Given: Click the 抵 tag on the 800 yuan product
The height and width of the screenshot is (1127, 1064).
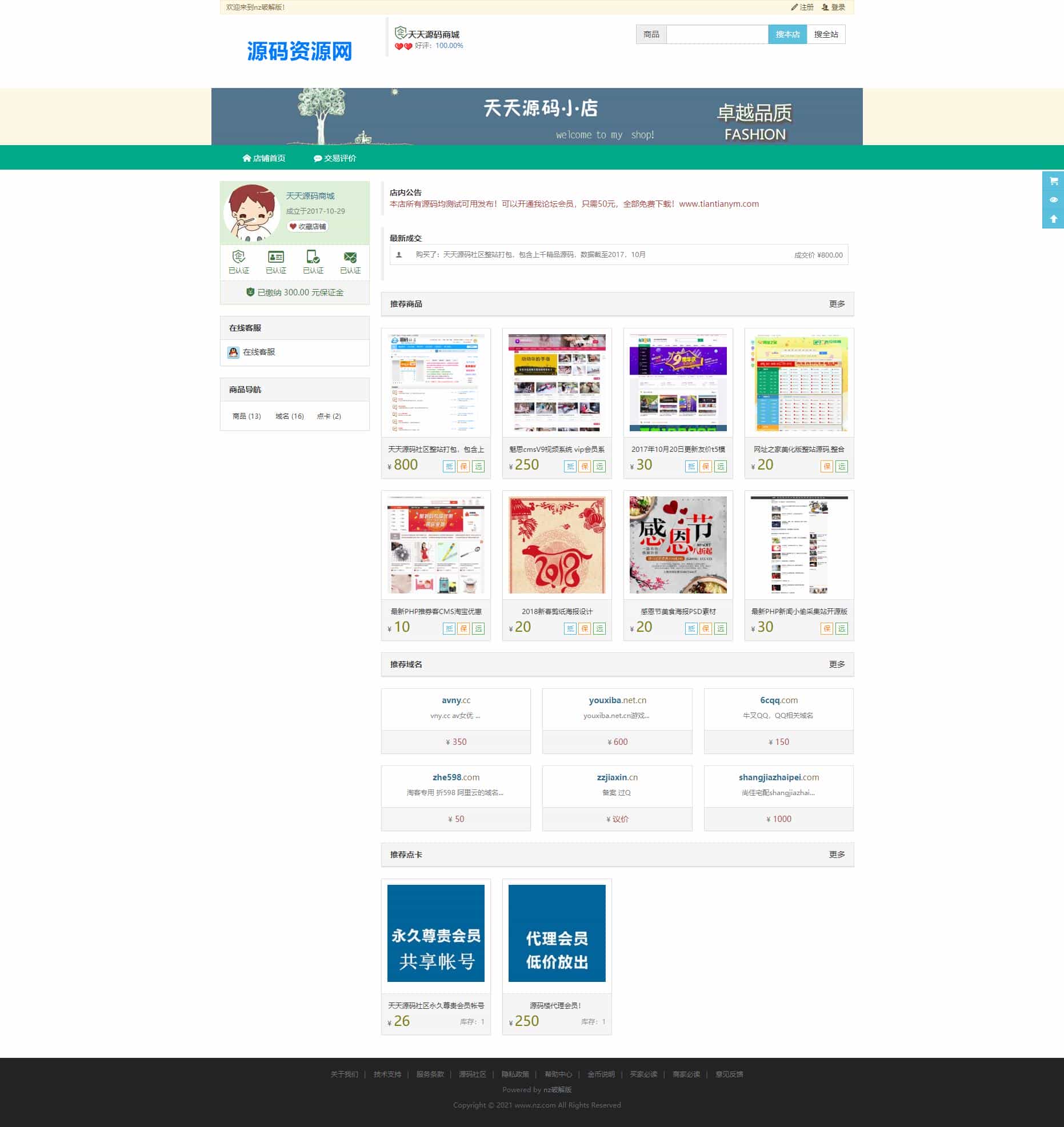Looking at the screenshot, I should click(x=449, y=467).
